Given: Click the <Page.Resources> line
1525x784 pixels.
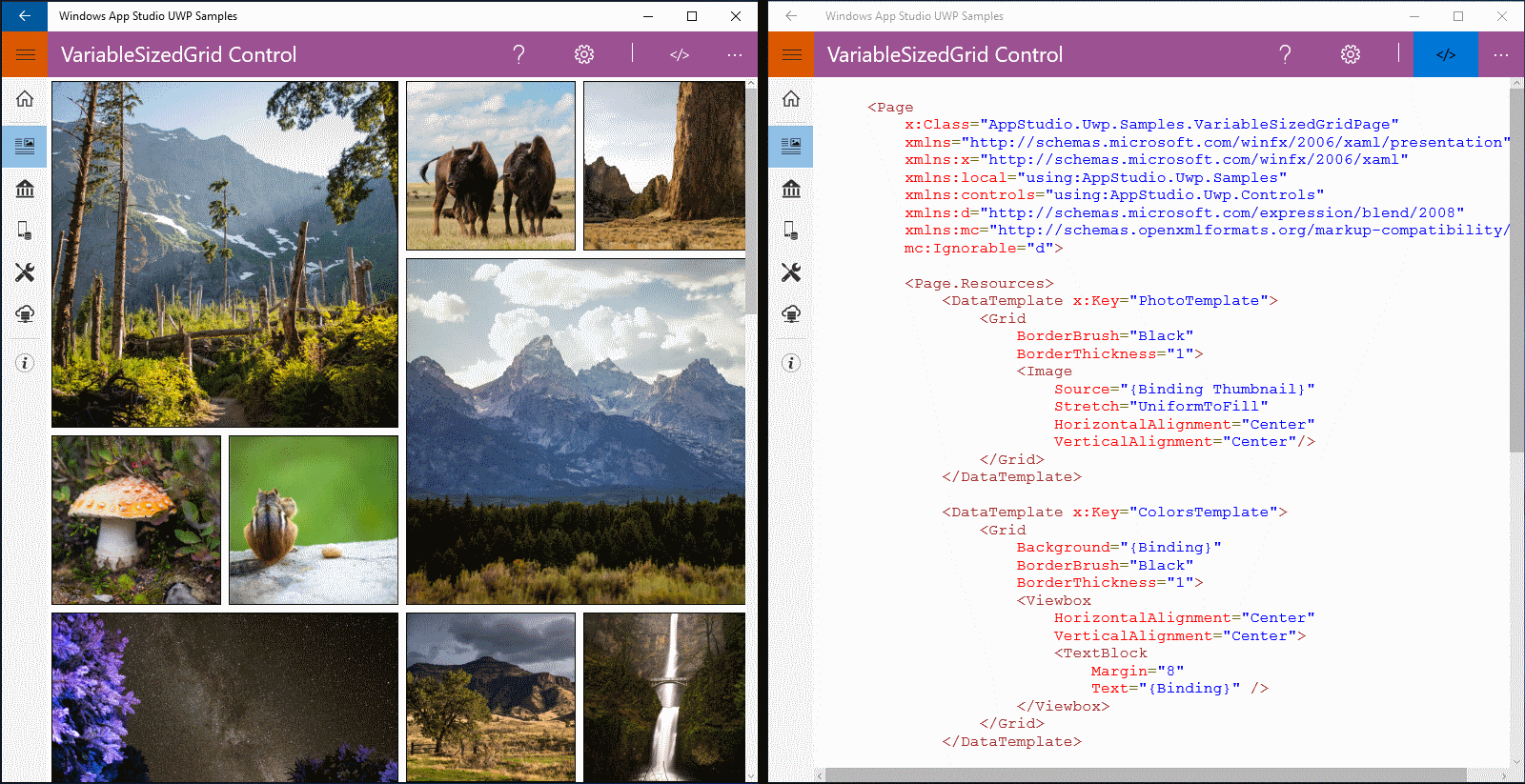Looking at the screenshot, I should tap(979, 284).
